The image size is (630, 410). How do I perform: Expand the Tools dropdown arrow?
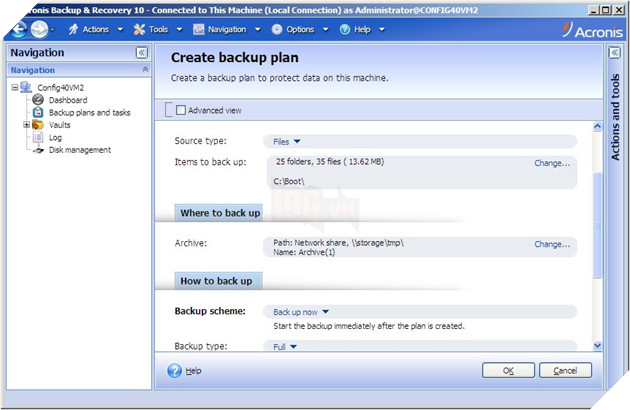(179, 29)
